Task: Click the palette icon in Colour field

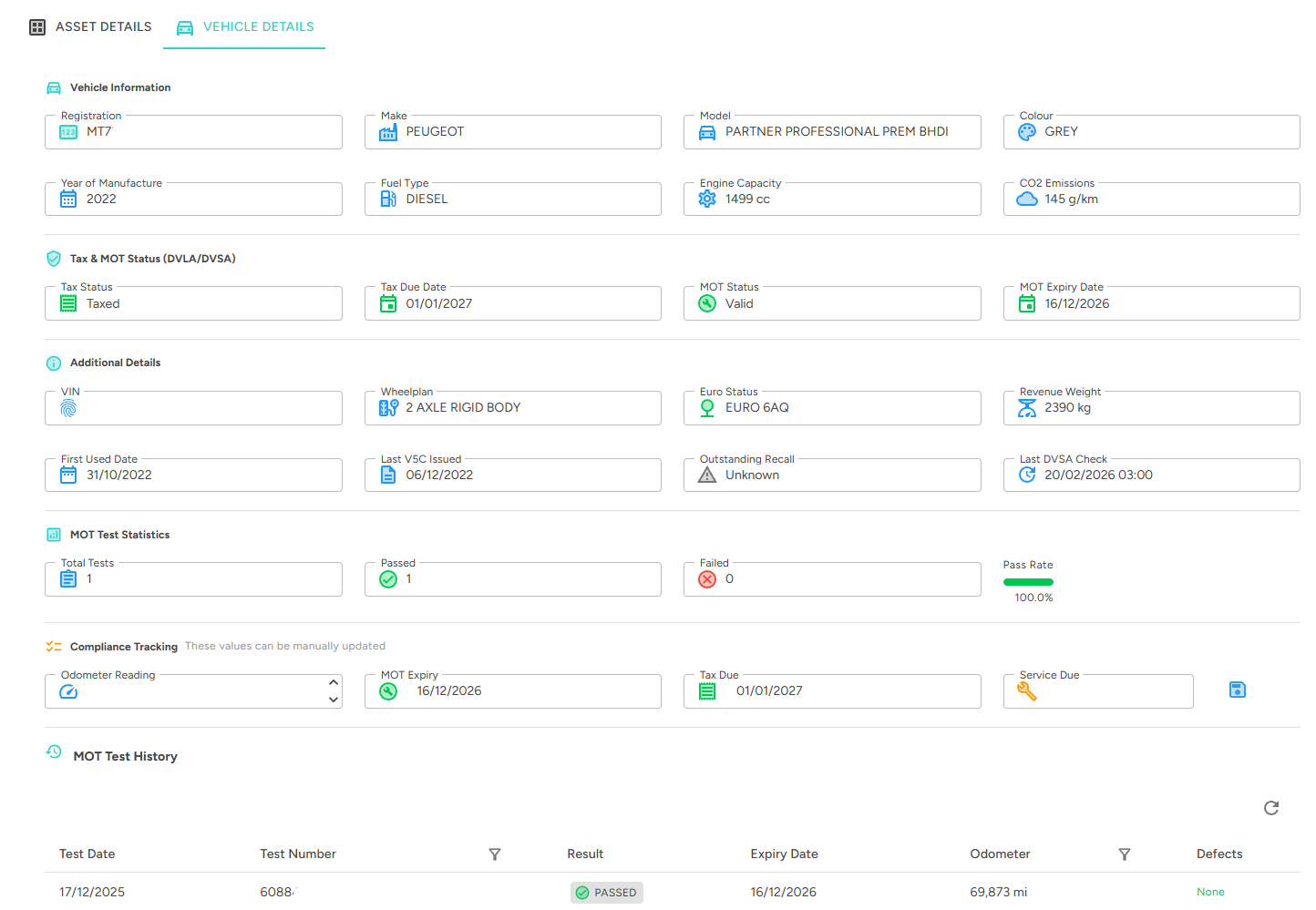Action: coord(1027,132)
